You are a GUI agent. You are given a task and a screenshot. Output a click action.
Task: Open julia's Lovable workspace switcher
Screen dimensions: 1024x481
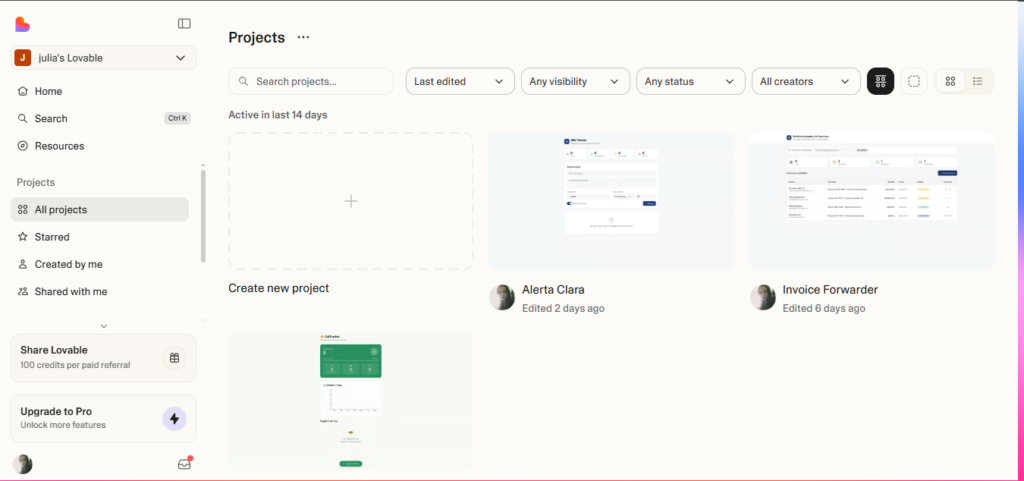[x=100, y=58]
